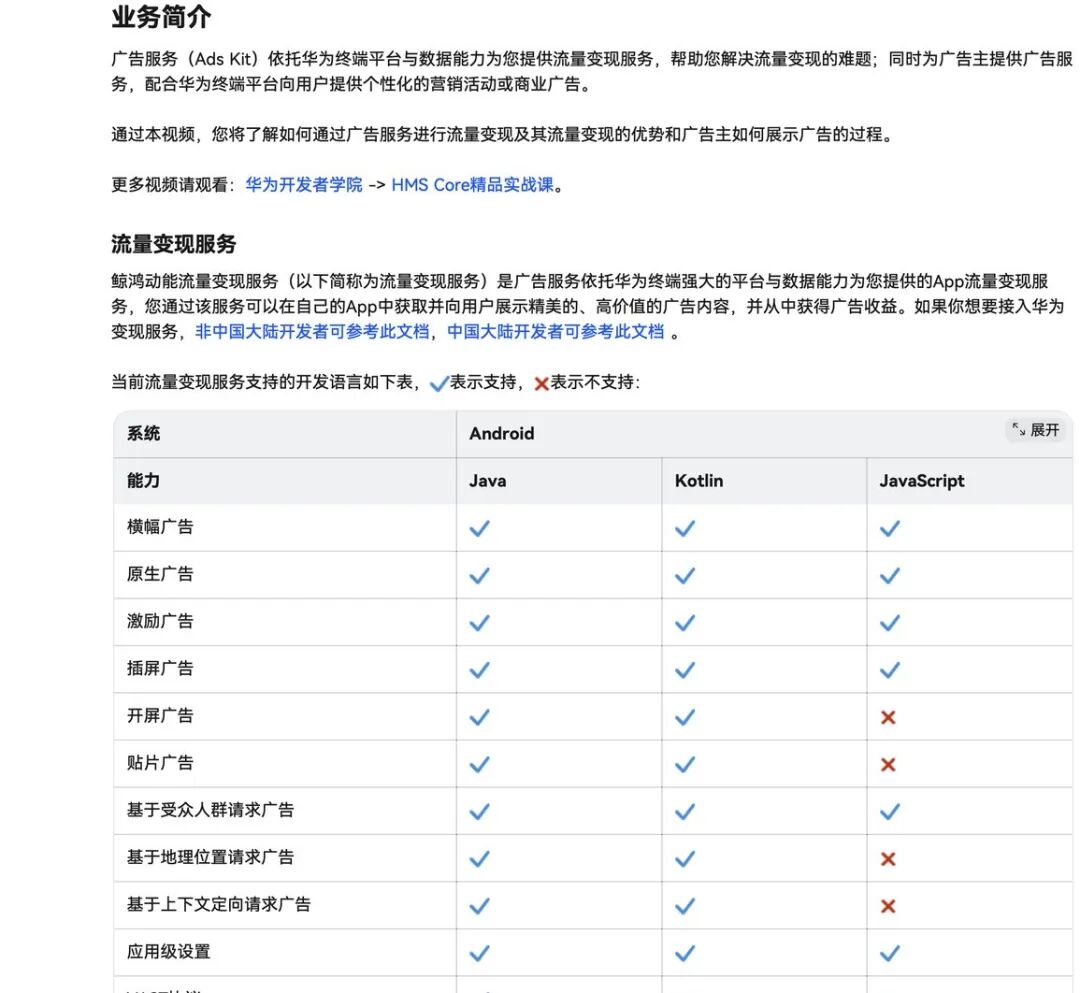Follow the 中国大陆开发者可参考此文档 link
1080x993 pixels.
point(556,332)
